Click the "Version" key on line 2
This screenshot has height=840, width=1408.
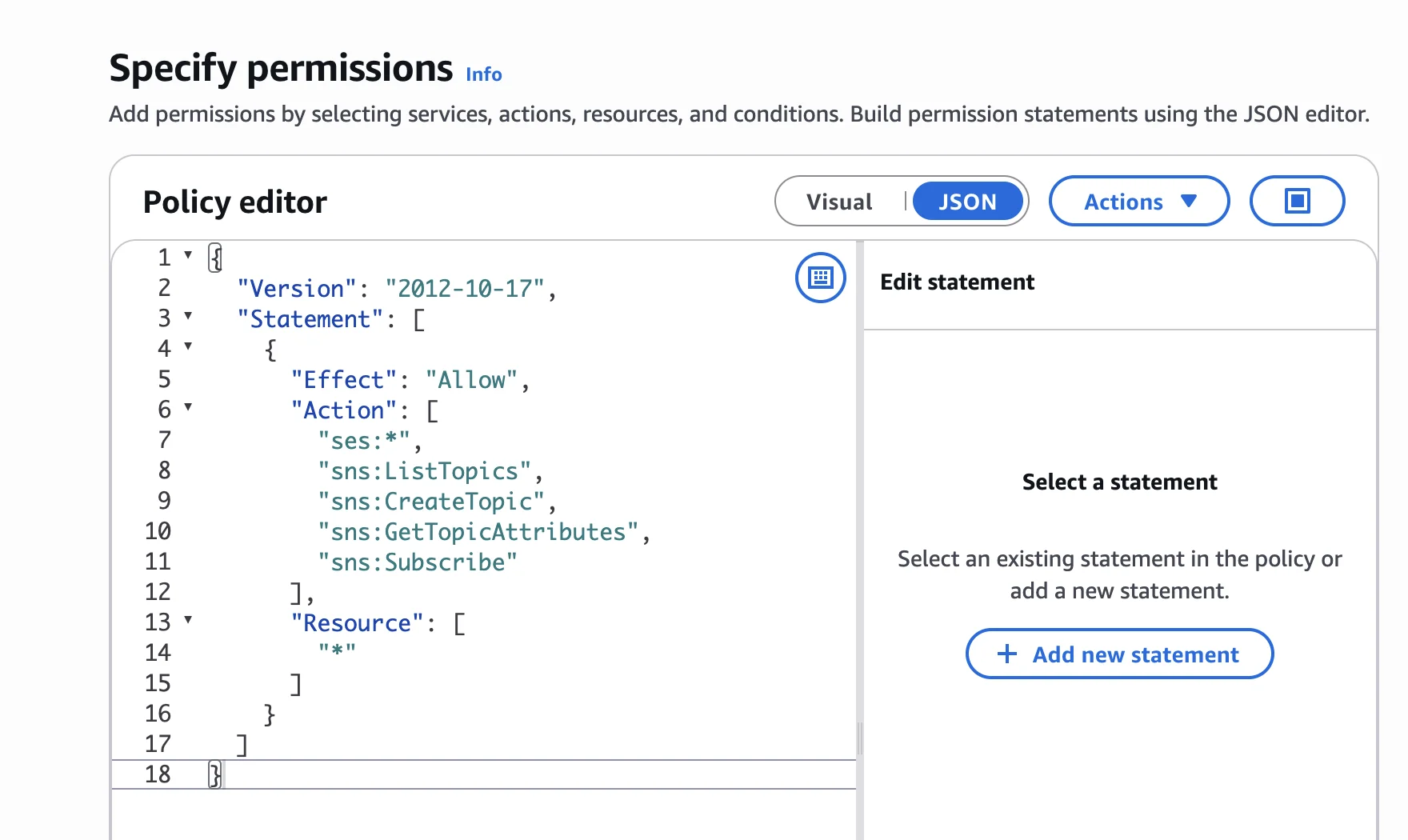297,288
